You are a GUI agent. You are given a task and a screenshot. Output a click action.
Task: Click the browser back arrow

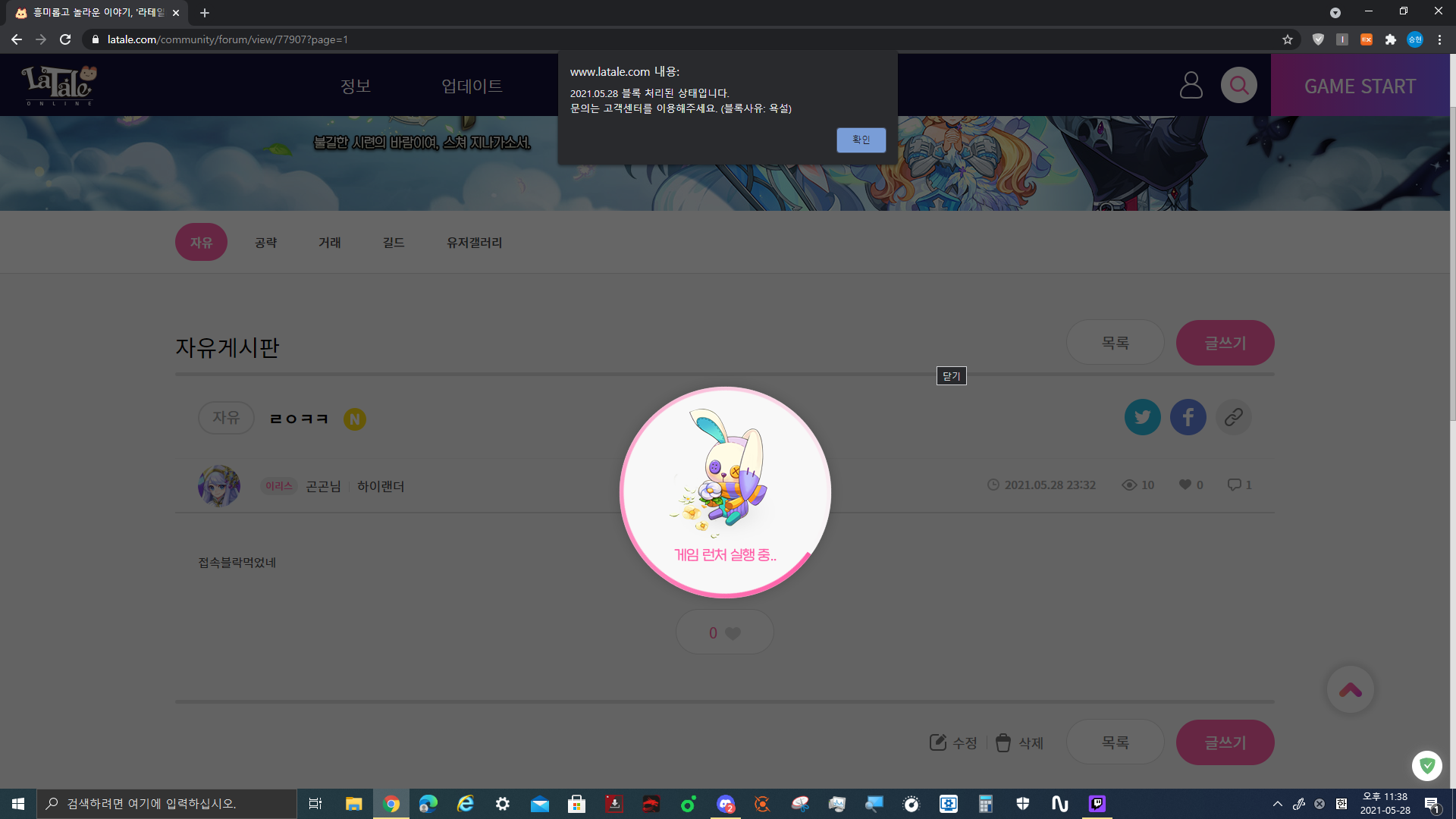click(17, 39)
